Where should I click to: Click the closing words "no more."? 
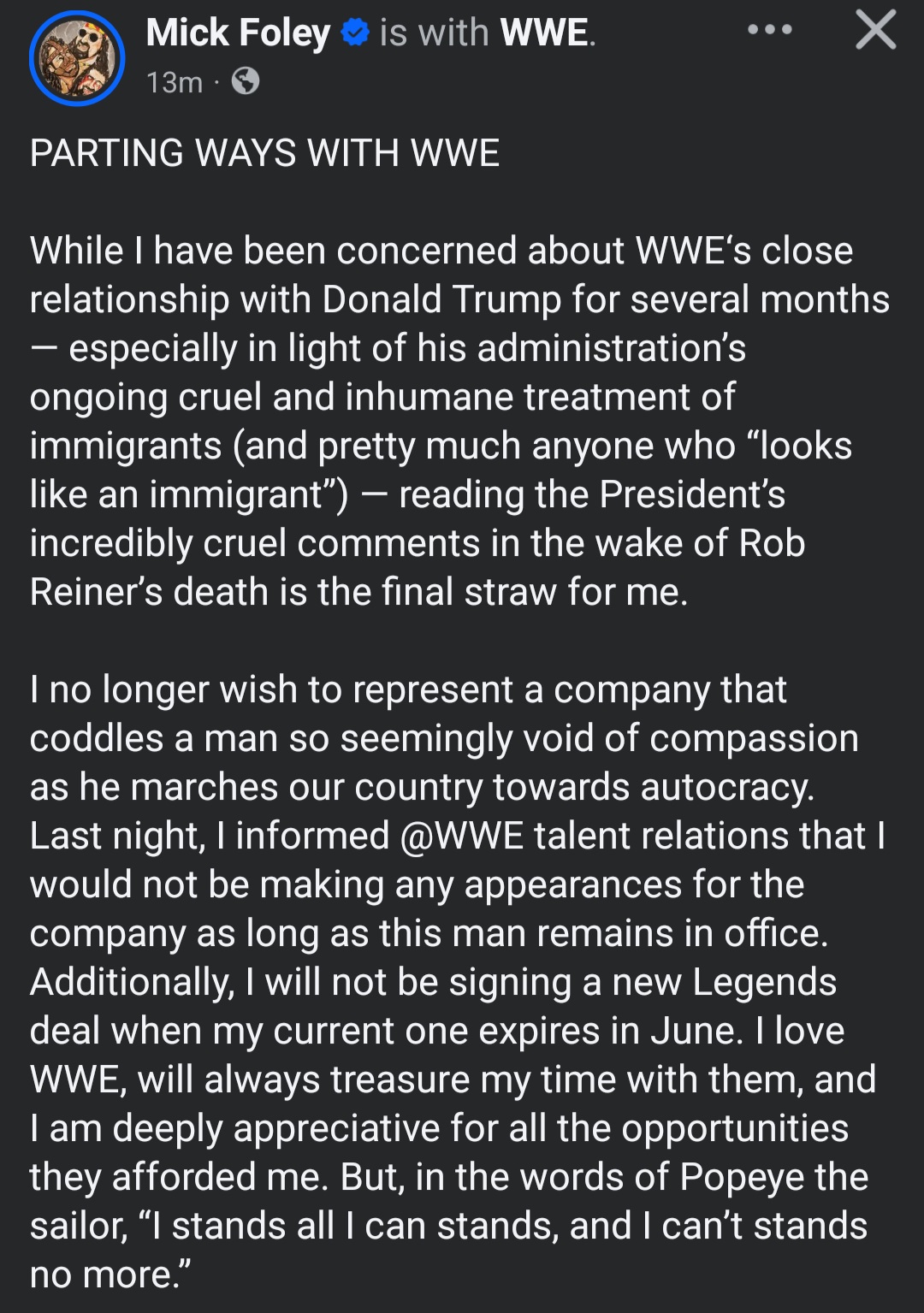click(x=110, y=1275)
